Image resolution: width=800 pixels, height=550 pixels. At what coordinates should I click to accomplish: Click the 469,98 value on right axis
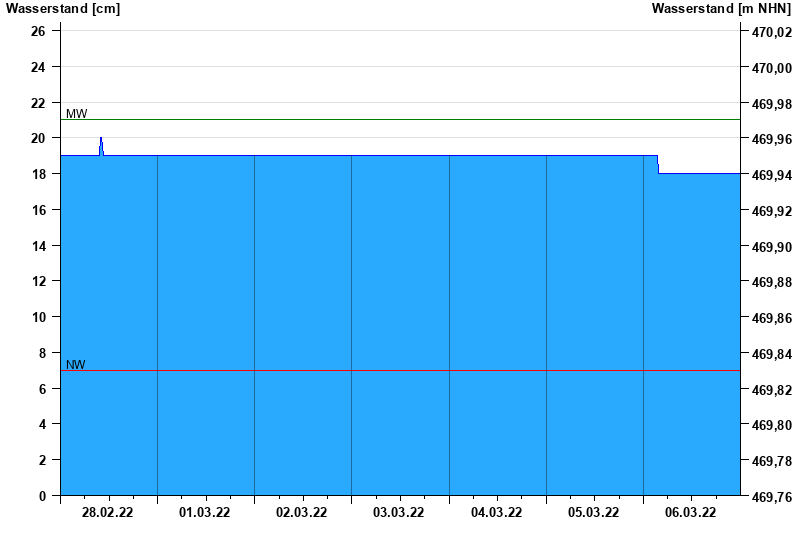tap(772, 104)
